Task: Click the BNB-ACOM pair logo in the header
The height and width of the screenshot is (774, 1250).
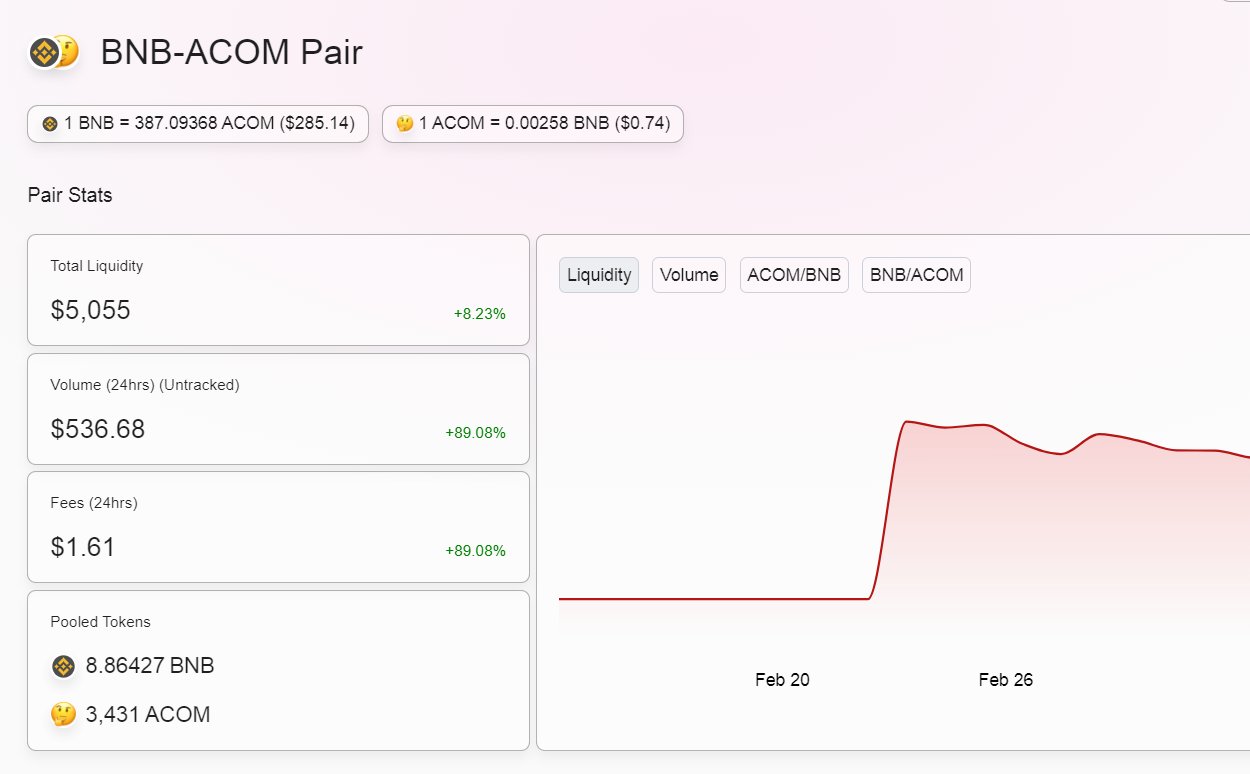Action: pos(54,52)
